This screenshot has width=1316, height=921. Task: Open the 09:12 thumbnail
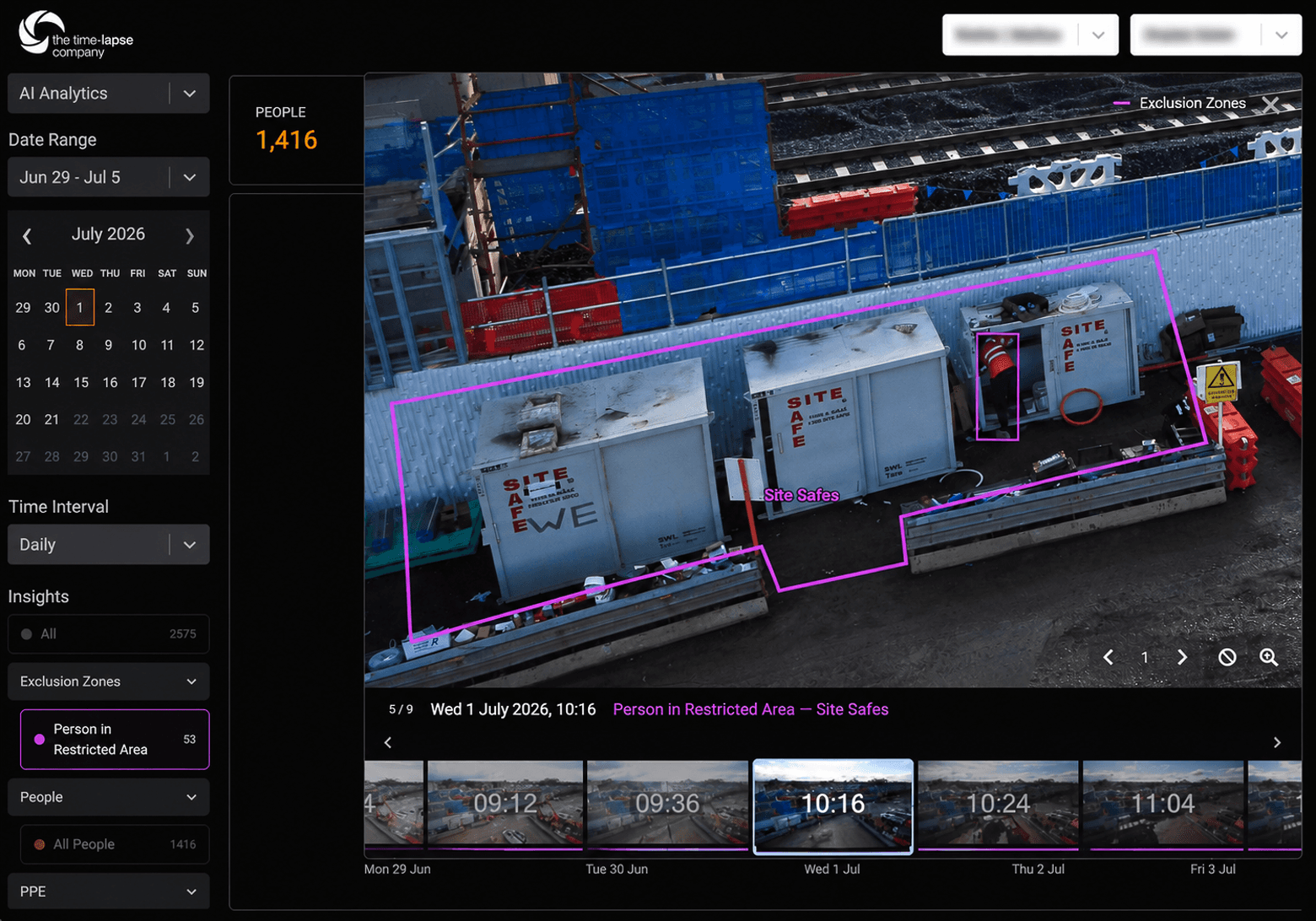click(x=505, y=805)
